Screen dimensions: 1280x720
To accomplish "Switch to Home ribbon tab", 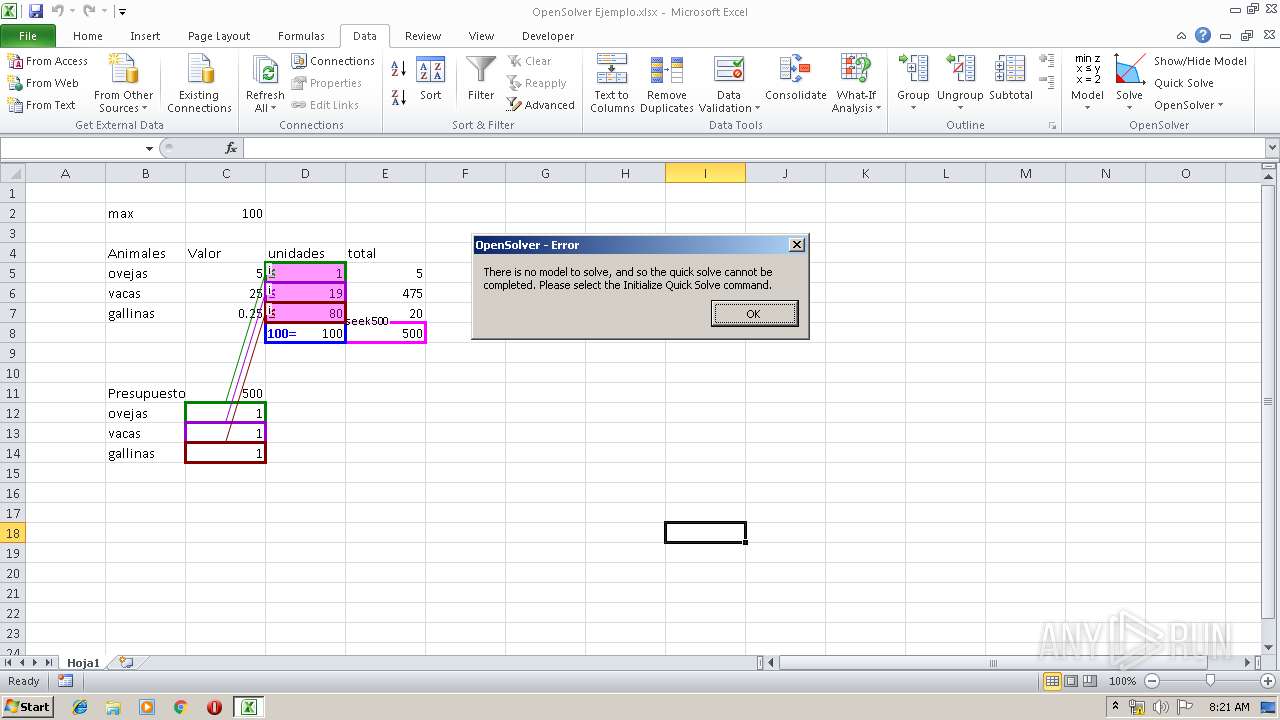I will (x=88, y=36).
